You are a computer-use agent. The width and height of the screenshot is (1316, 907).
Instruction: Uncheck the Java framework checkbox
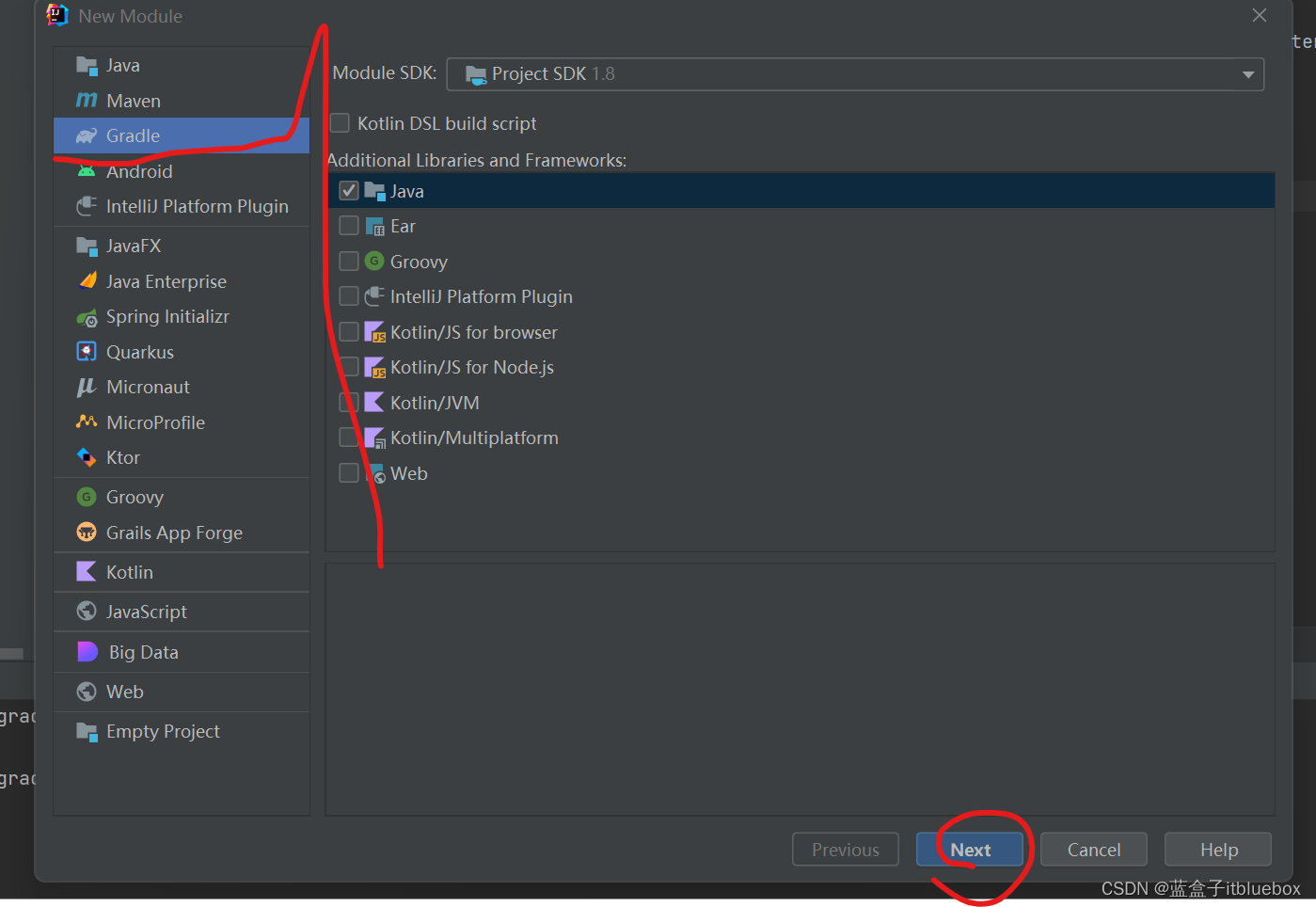pyautogui.click(x=349, y=191)
